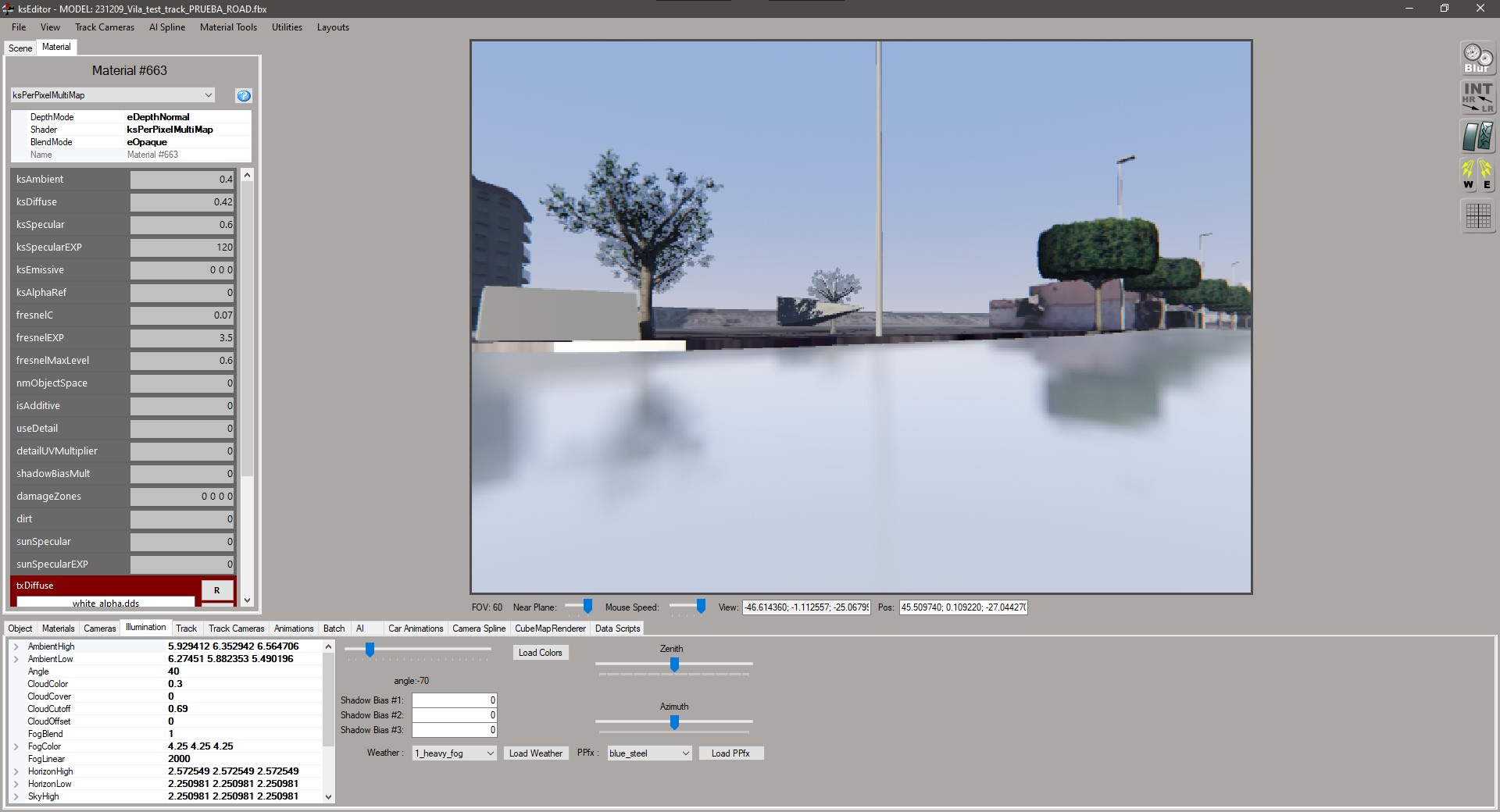
Task: Click the white_alpha.dds texture field
Action: point(105,602)
